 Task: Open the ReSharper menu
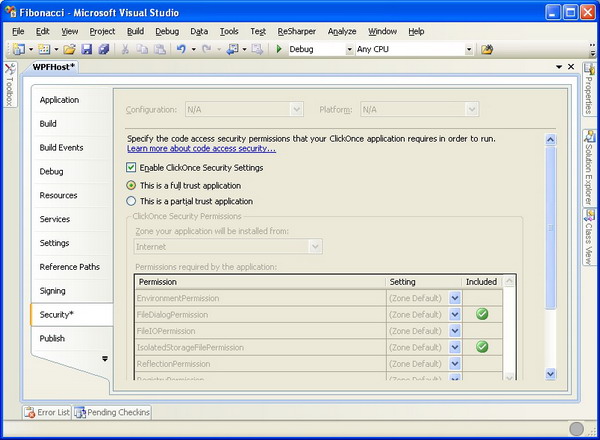297,31
